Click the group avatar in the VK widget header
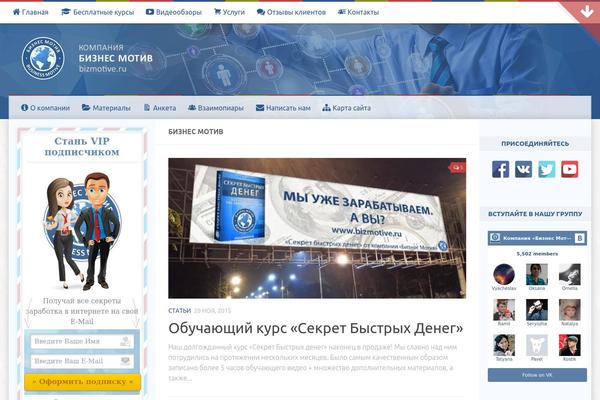600x400 pixels. (495, 238)
